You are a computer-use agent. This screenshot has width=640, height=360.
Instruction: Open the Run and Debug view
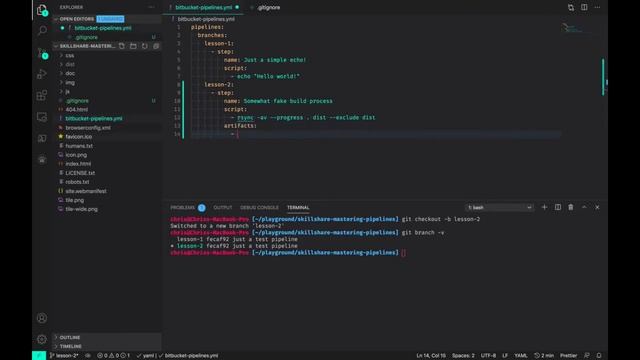42,74
